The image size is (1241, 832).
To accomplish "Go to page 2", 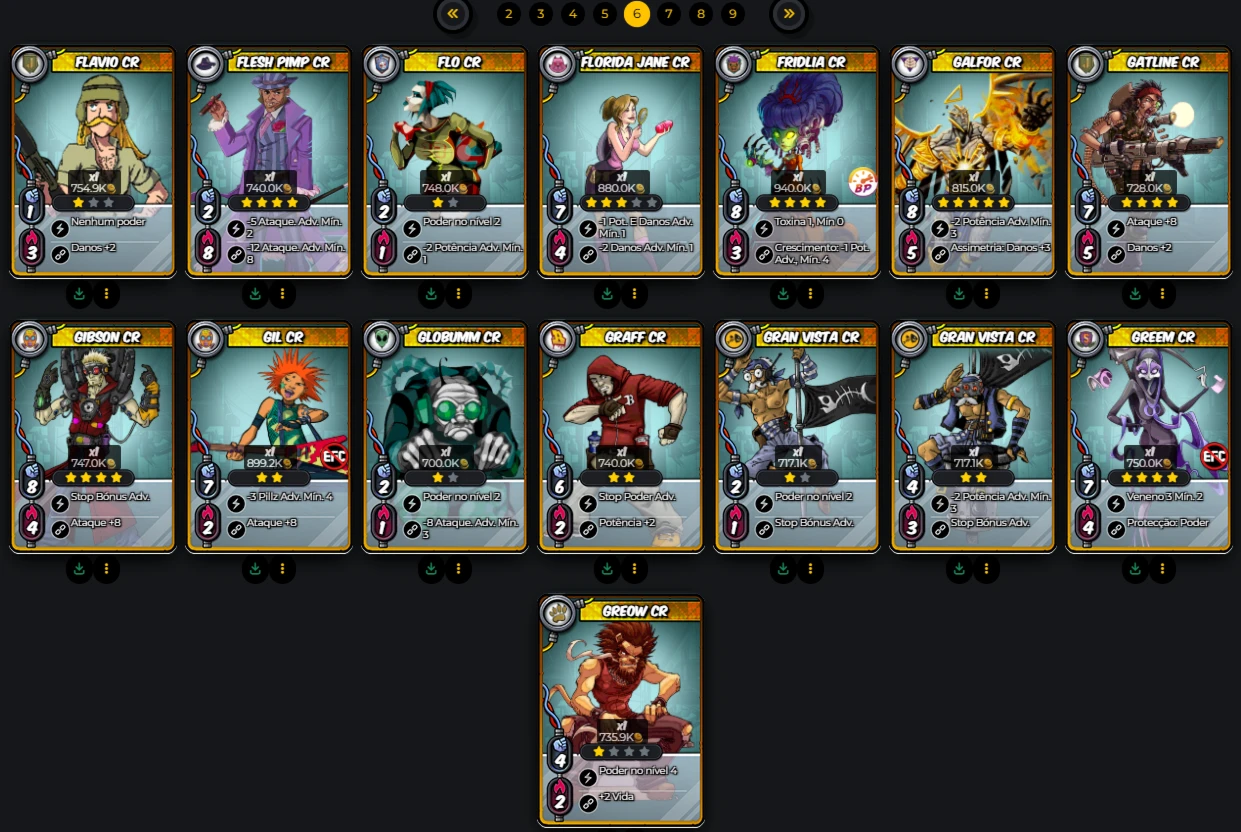I will point(509,14).
